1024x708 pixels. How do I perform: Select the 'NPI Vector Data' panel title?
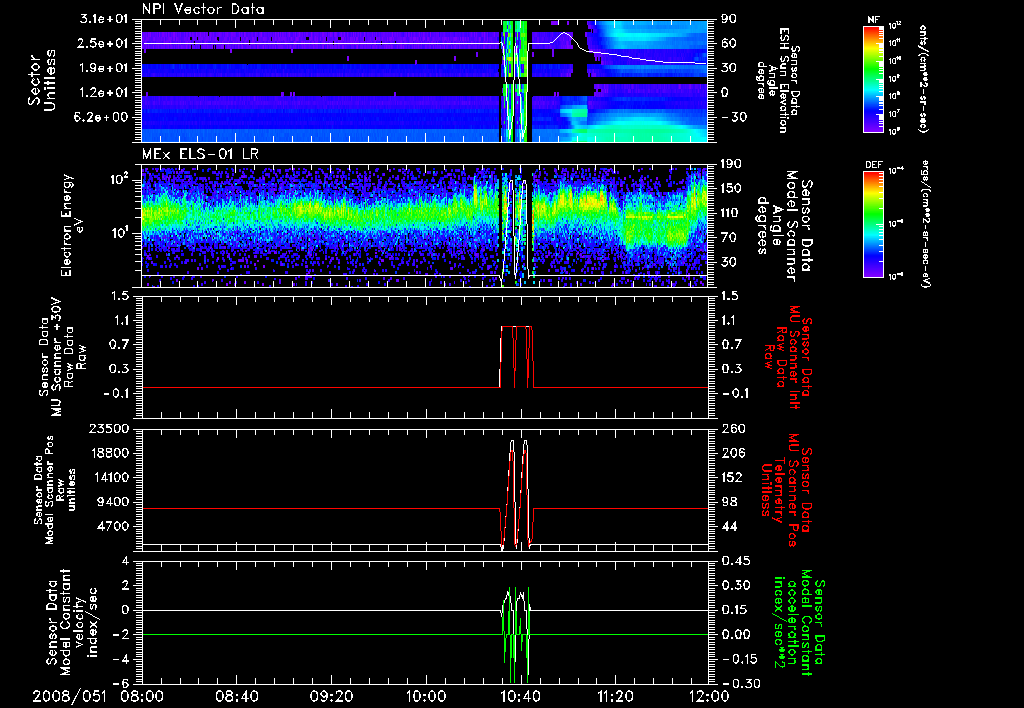click(203, 9)
